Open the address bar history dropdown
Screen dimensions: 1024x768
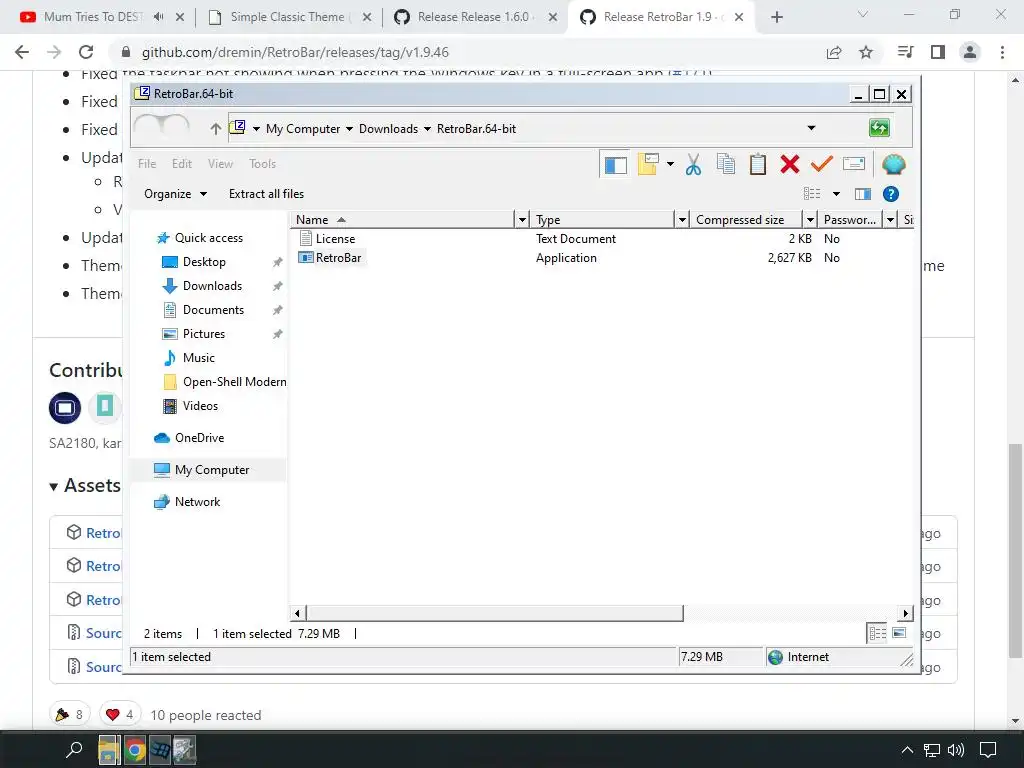[x=811, y=128]
